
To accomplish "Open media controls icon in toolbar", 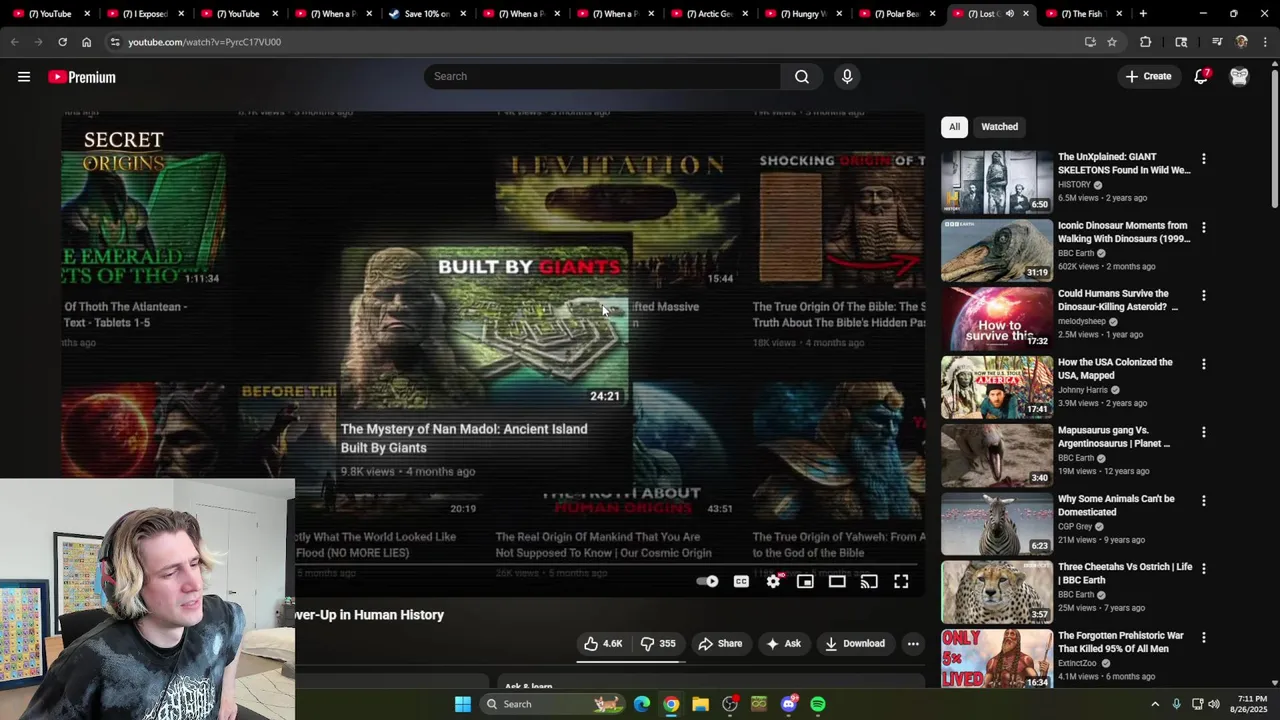I will coord(1217,42).
